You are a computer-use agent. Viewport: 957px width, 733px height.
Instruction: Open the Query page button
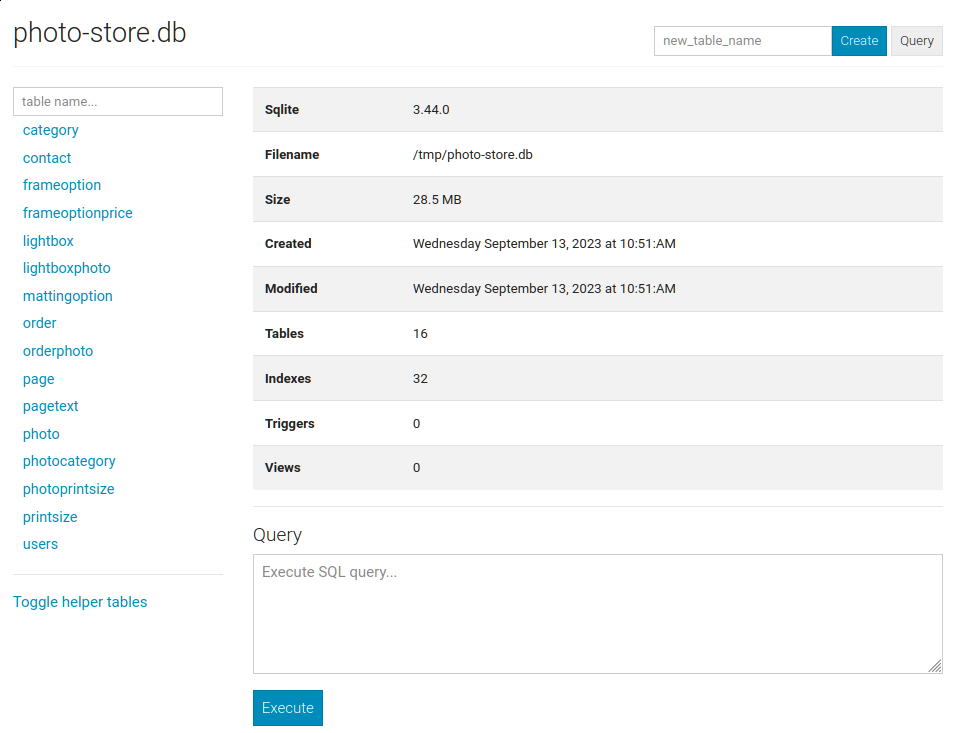pos(916,41)
